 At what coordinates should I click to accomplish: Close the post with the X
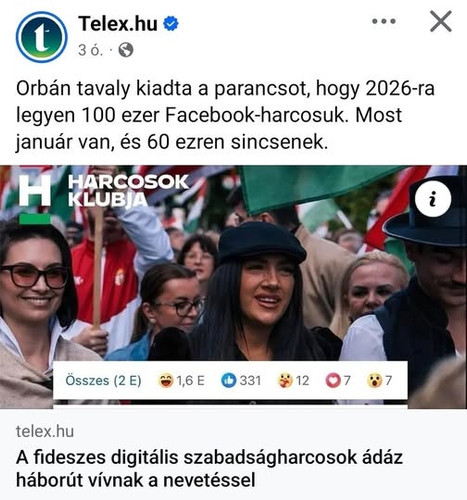(441, 21)
